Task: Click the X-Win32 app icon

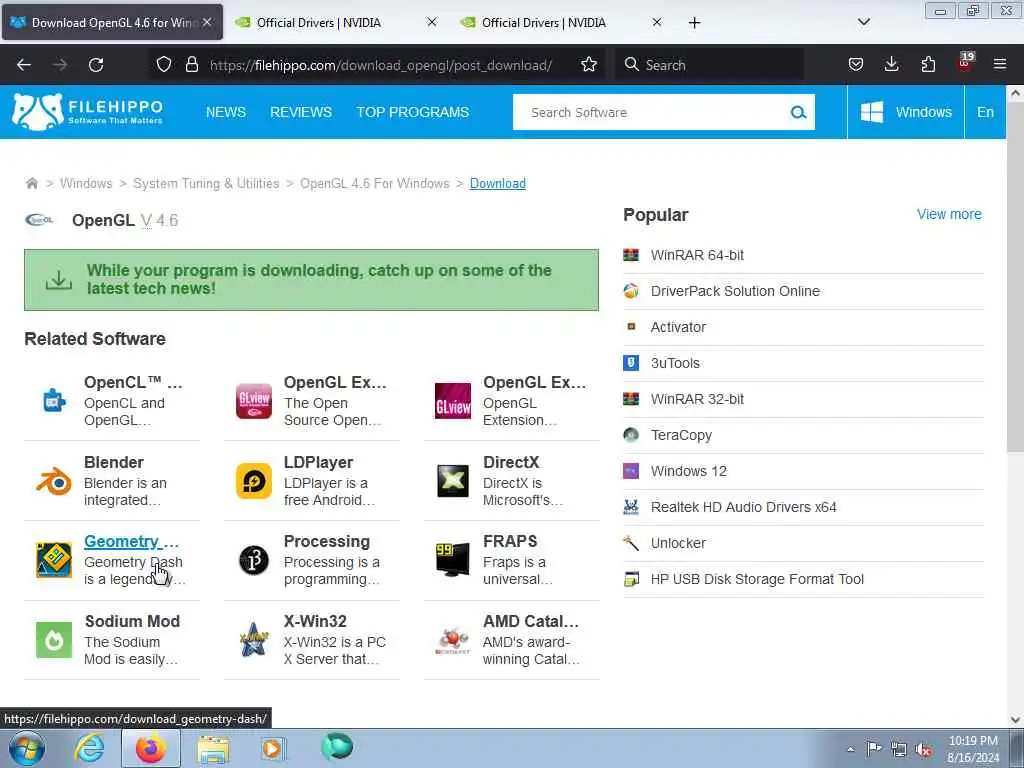Action: click(x=253, y=640)
